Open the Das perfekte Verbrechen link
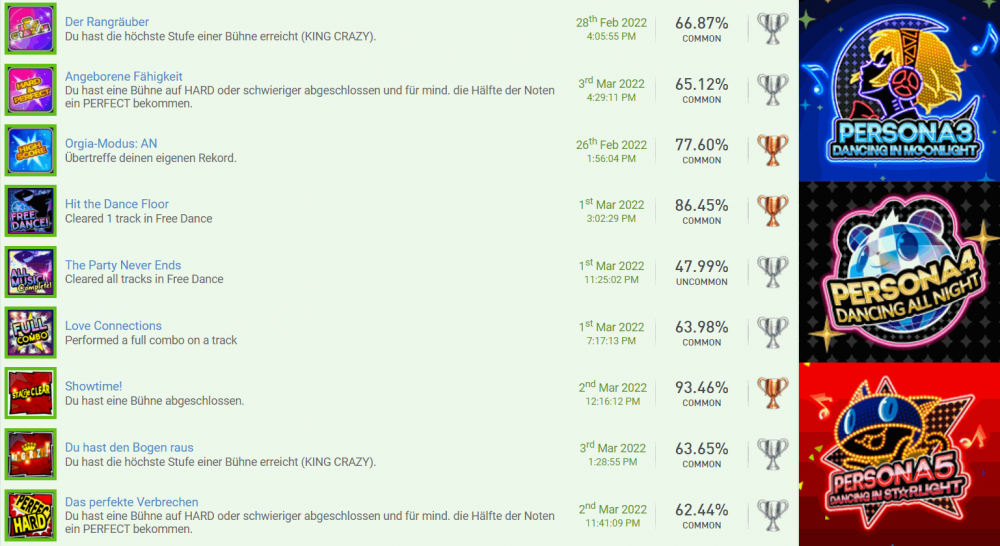Viewport: 1000px width, 546px height. [131, 502]
